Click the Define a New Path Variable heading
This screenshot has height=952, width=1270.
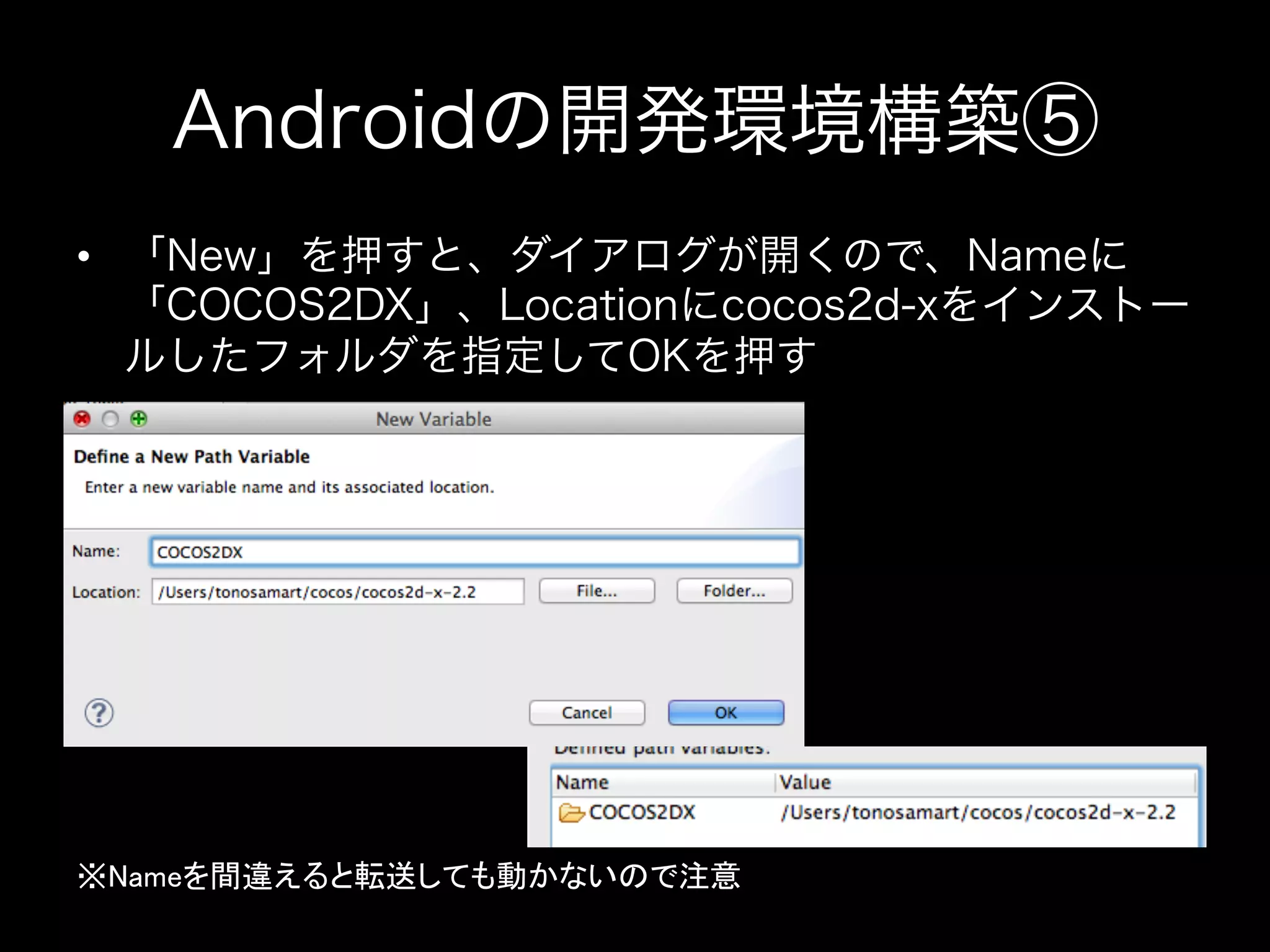click(192, 457)
